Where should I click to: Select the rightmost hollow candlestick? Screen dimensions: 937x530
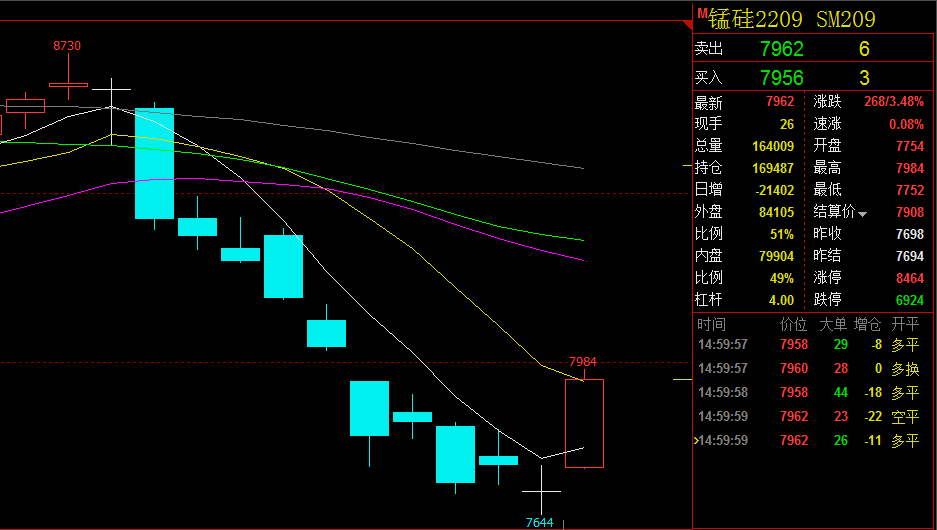tap(584, 423)
